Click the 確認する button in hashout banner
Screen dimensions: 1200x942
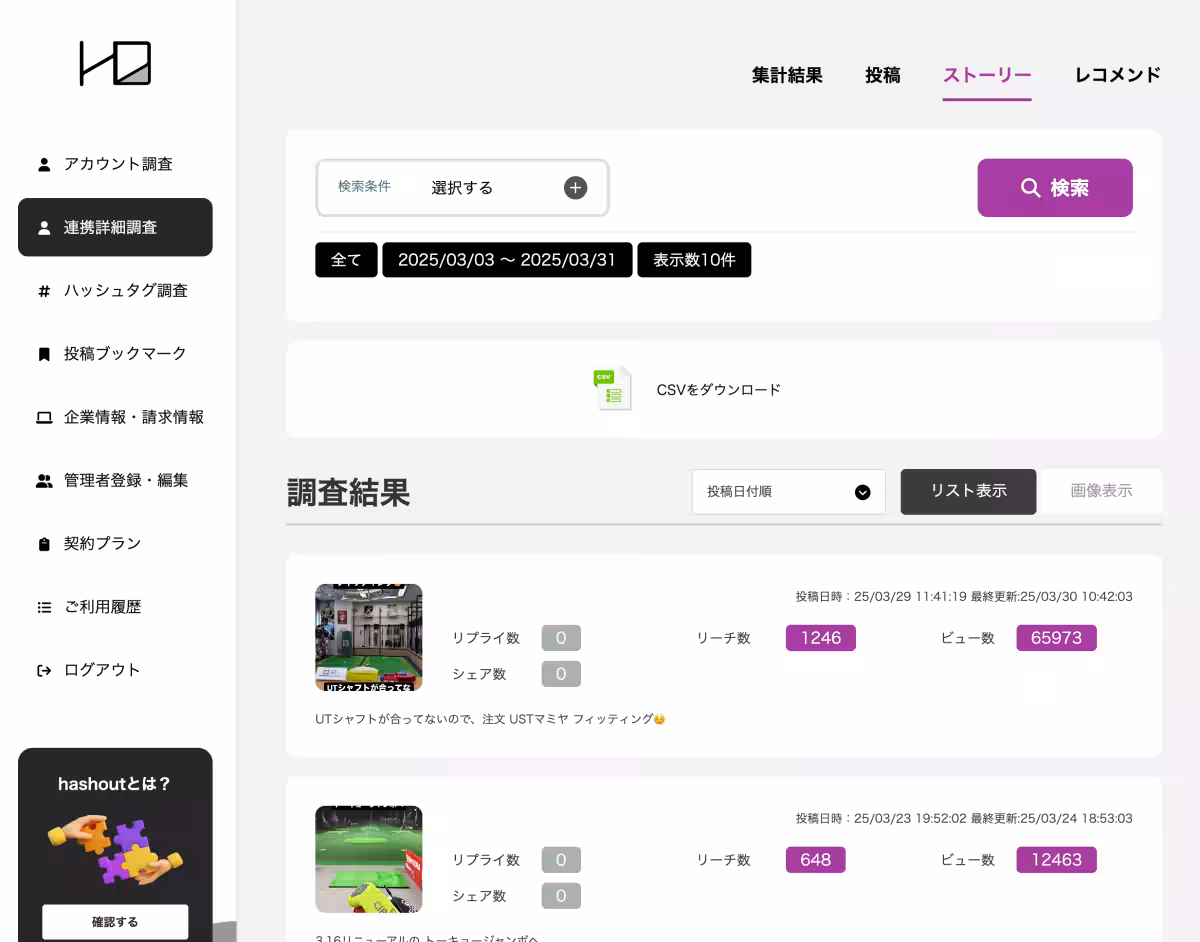pos(115,921)
